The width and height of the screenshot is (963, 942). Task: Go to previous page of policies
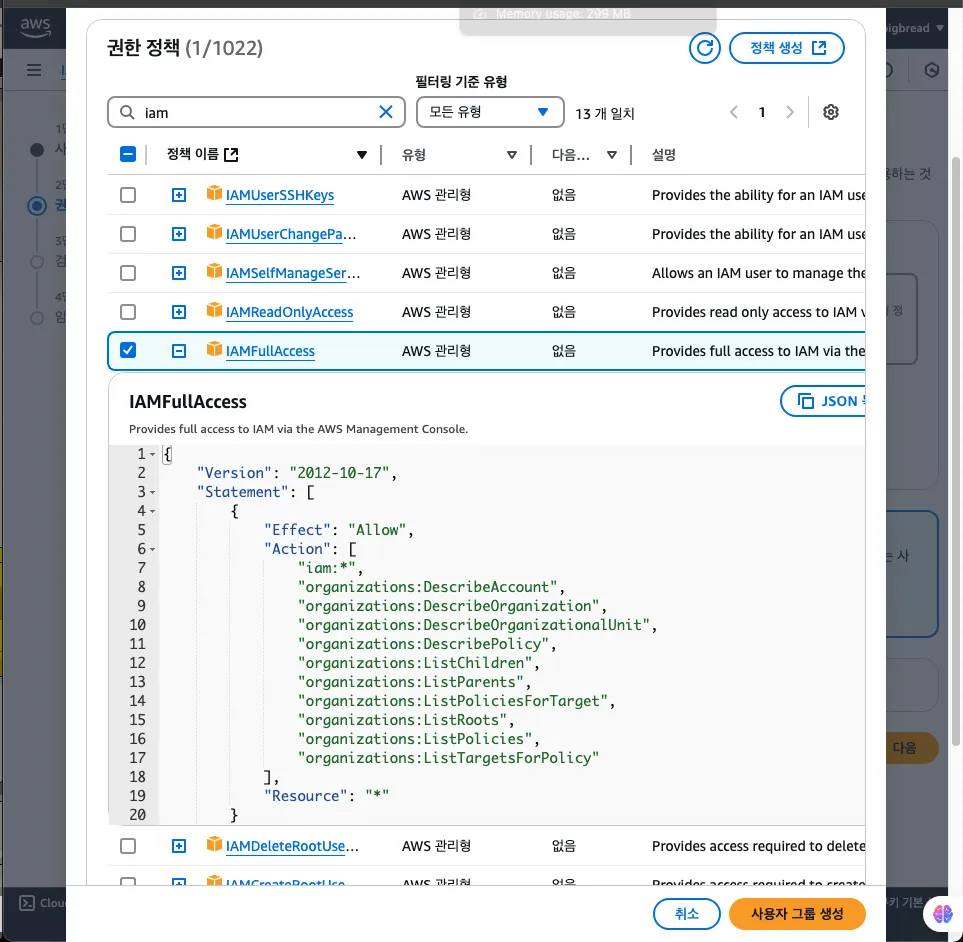(733, 112)
